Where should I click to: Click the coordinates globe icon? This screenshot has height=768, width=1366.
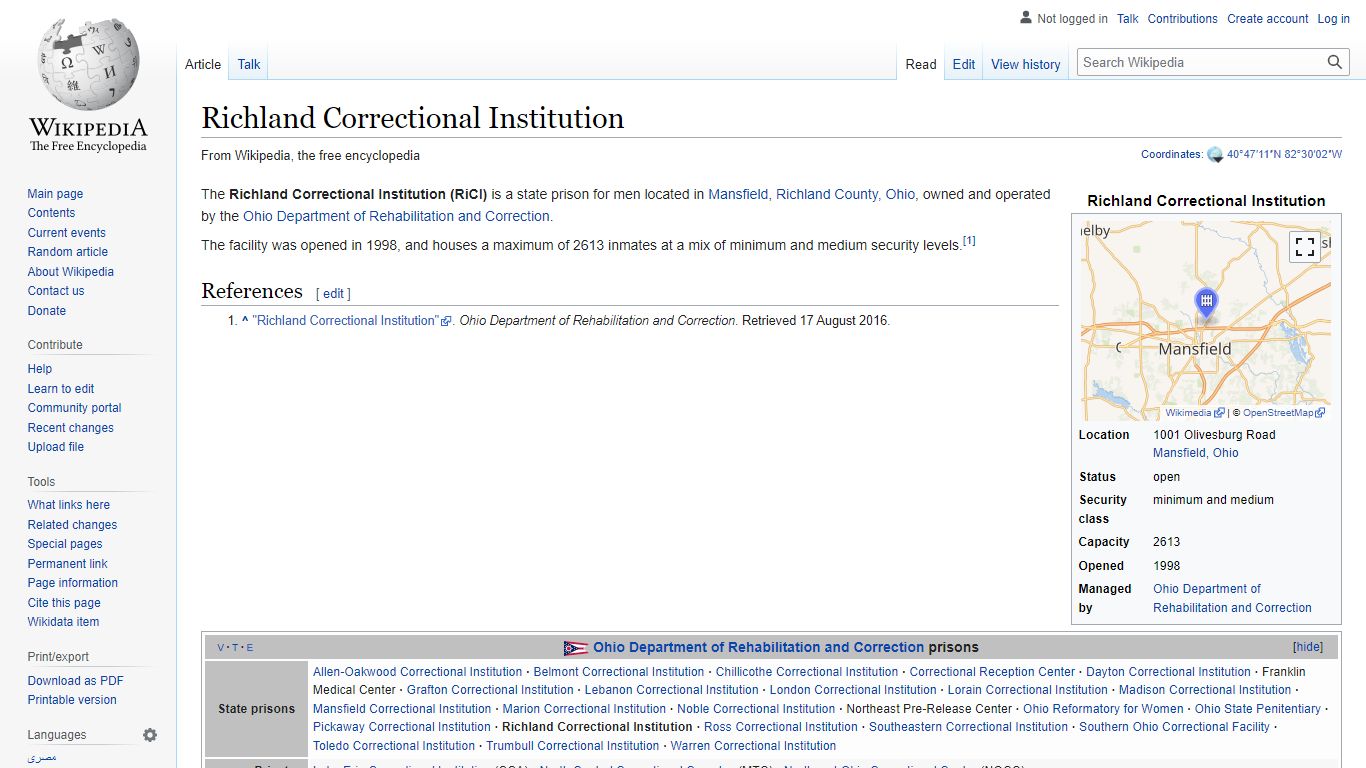1215,155
